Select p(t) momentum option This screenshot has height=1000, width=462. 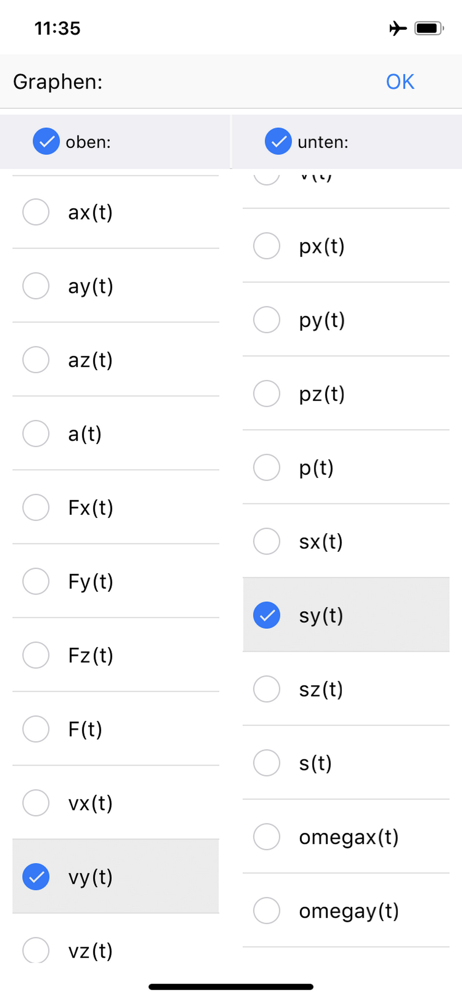coord(346,467)
